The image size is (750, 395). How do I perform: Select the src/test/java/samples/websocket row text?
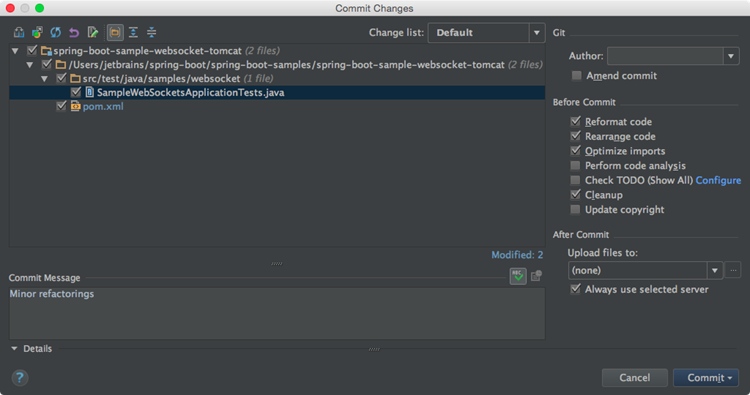(161, 78)
